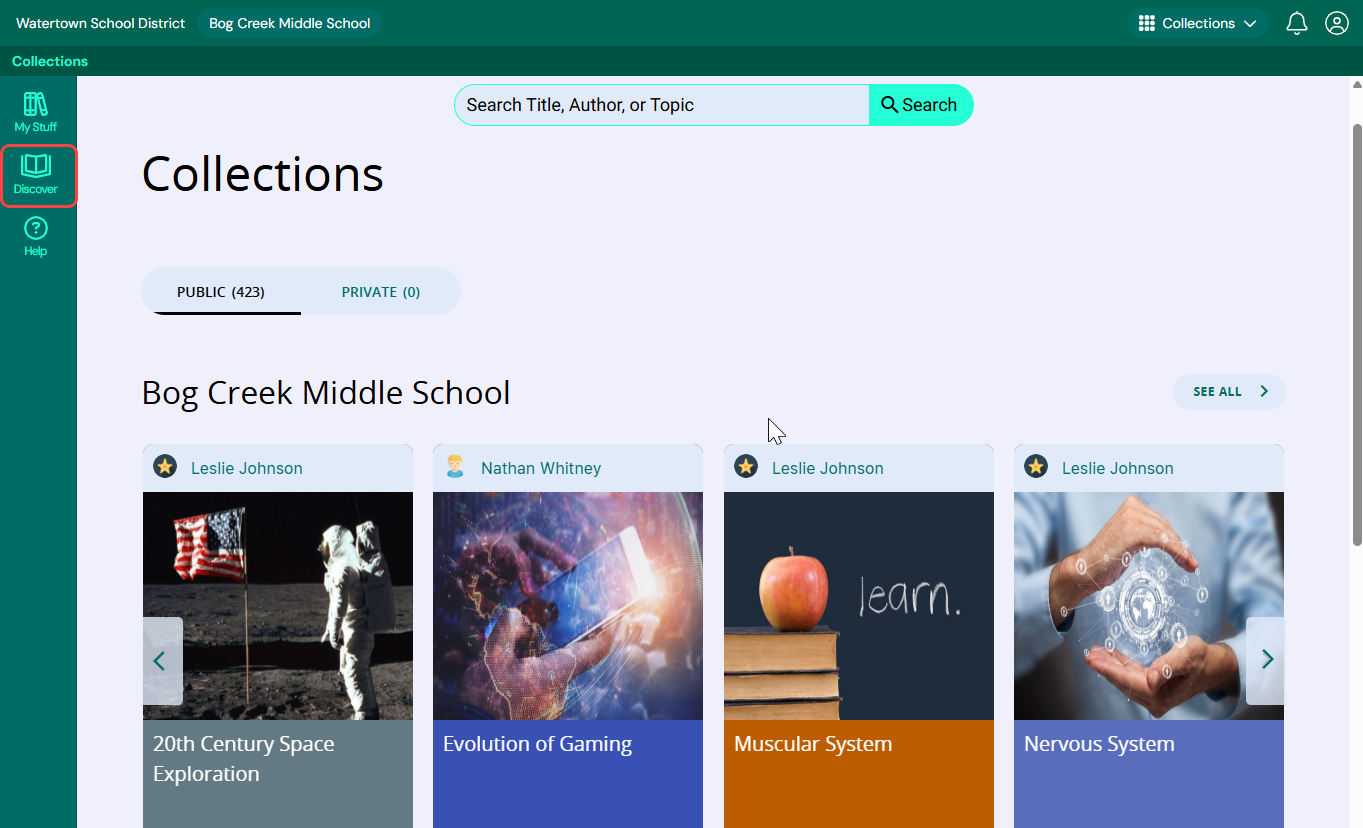Image resolution: width=1363 pixels, height=828 pixels.
Task: Click Nathan Whitney's avatar icon
Action: pyautogui.click(x=455, y=467)
